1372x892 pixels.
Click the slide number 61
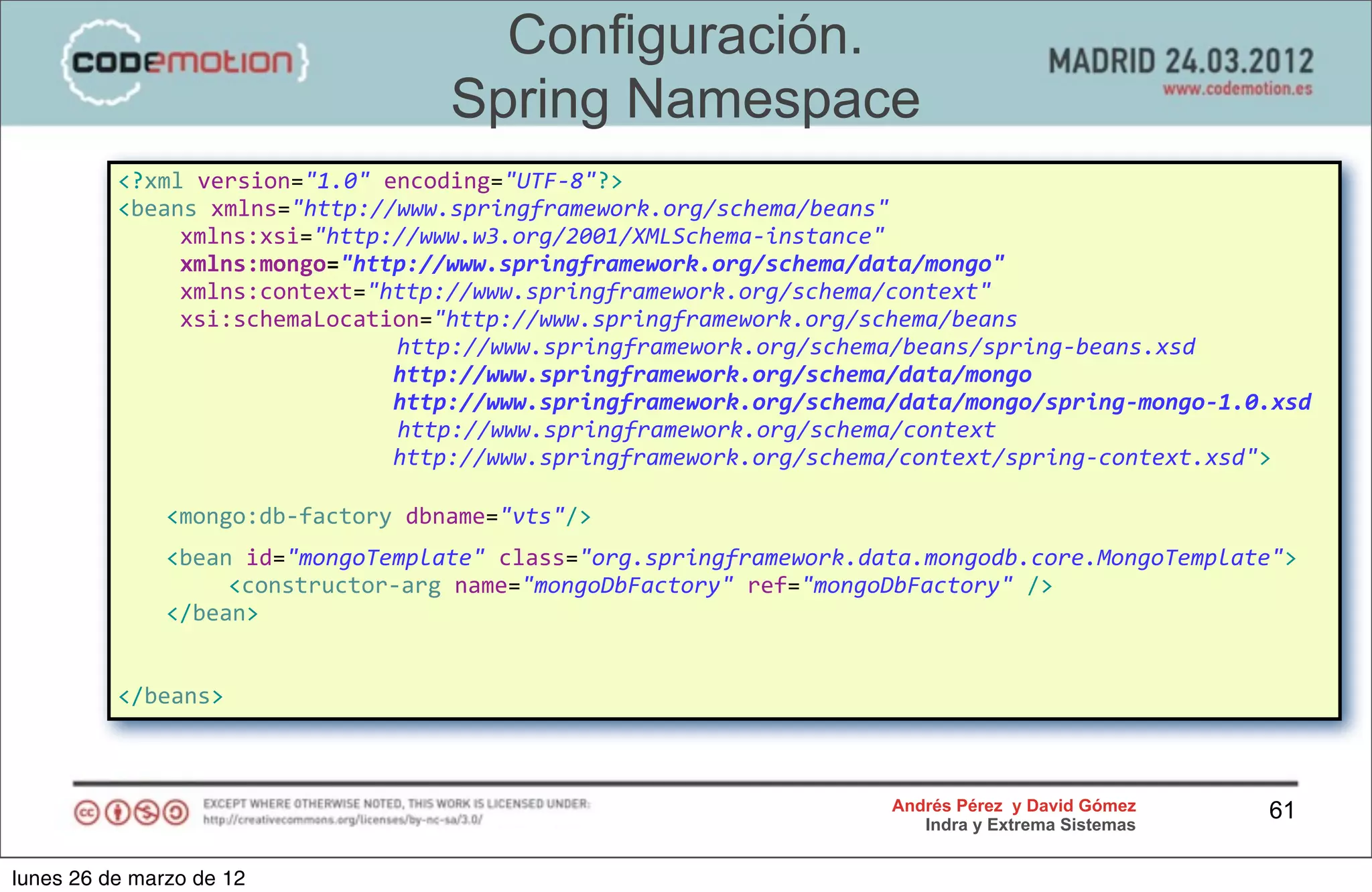(x=1282, y=810)
